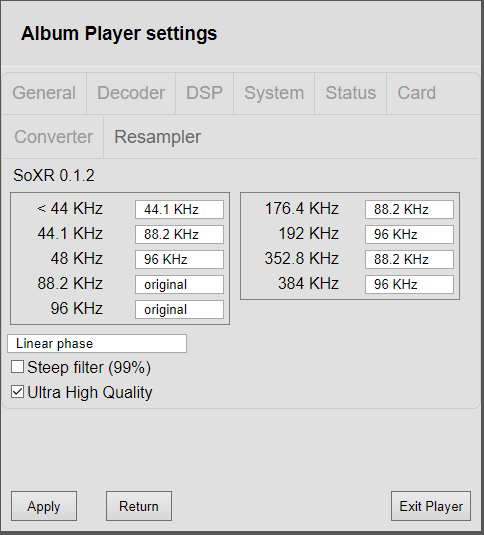Select the DSP tab
The width and height of the screenshot is (484, 535).
tap(204, 93)
